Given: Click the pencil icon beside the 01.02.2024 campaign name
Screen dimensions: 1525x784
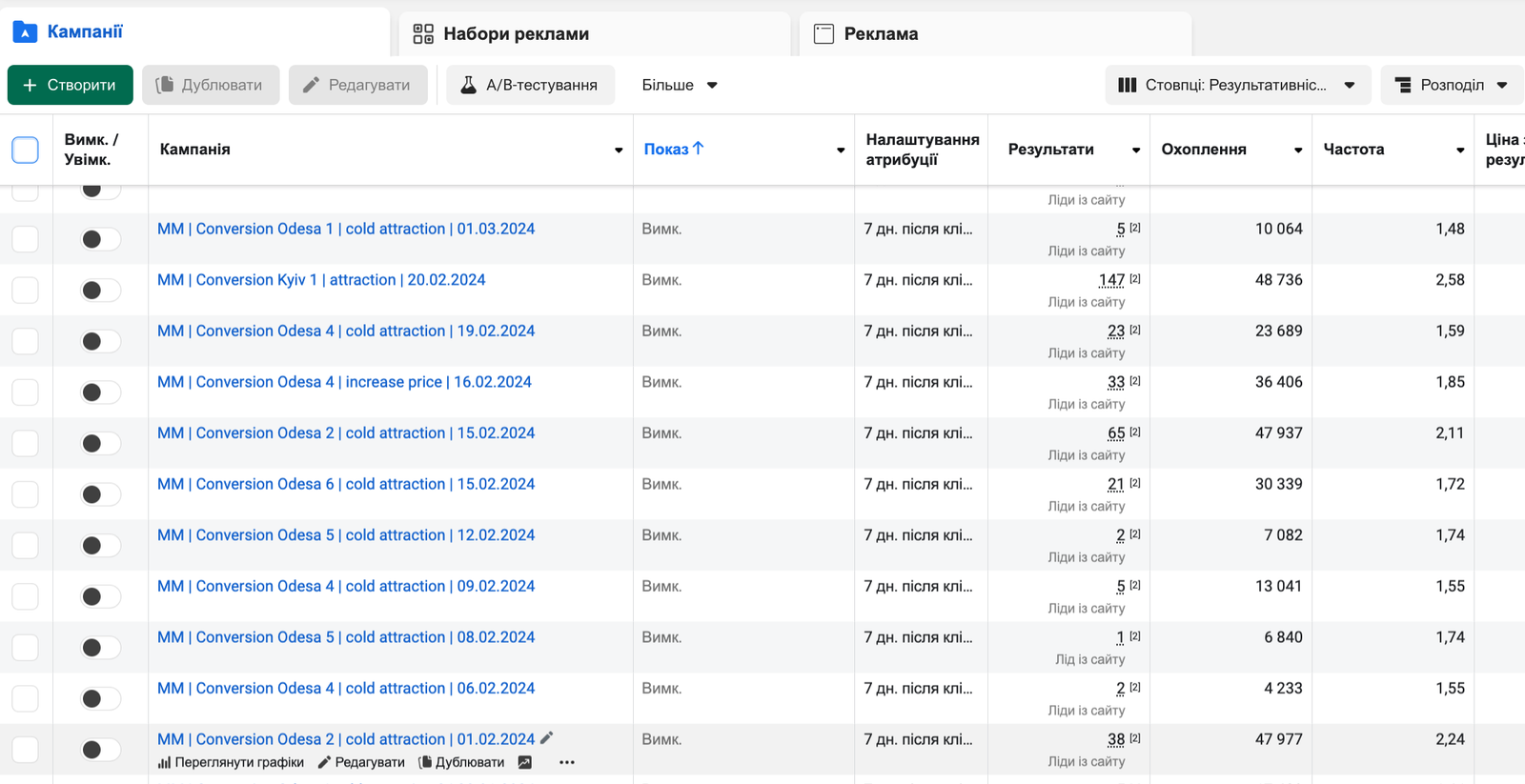Looking at the screenshot, I should 546,738.
